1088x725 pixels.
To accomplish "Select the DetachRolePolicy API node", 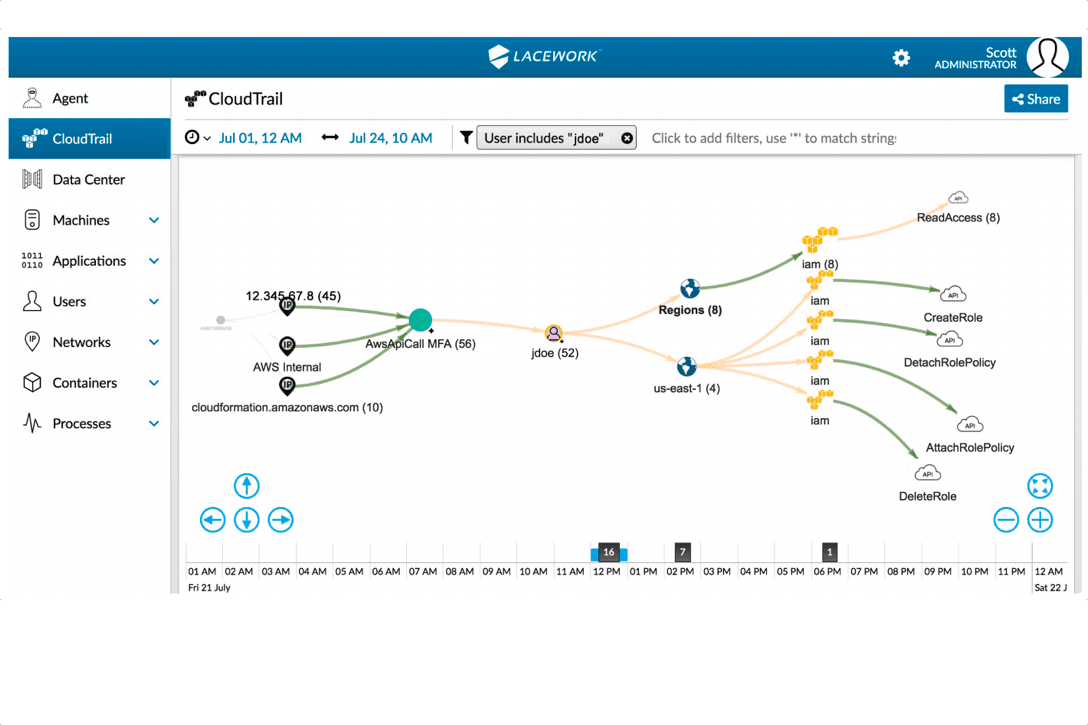I will click(x=949, y=340).
